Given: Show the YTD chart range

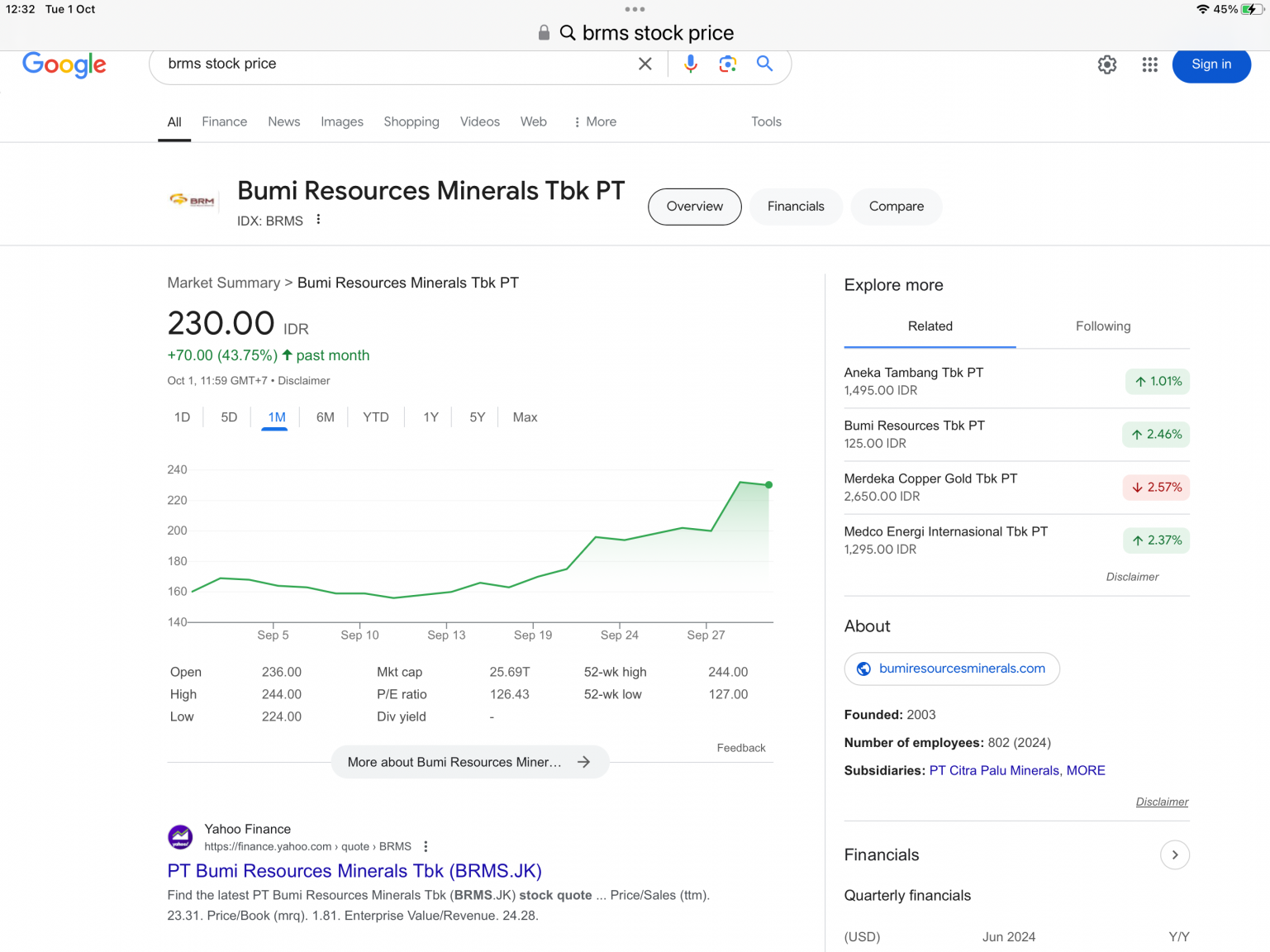Looking at the screenshot, I should tap(376, 417).
